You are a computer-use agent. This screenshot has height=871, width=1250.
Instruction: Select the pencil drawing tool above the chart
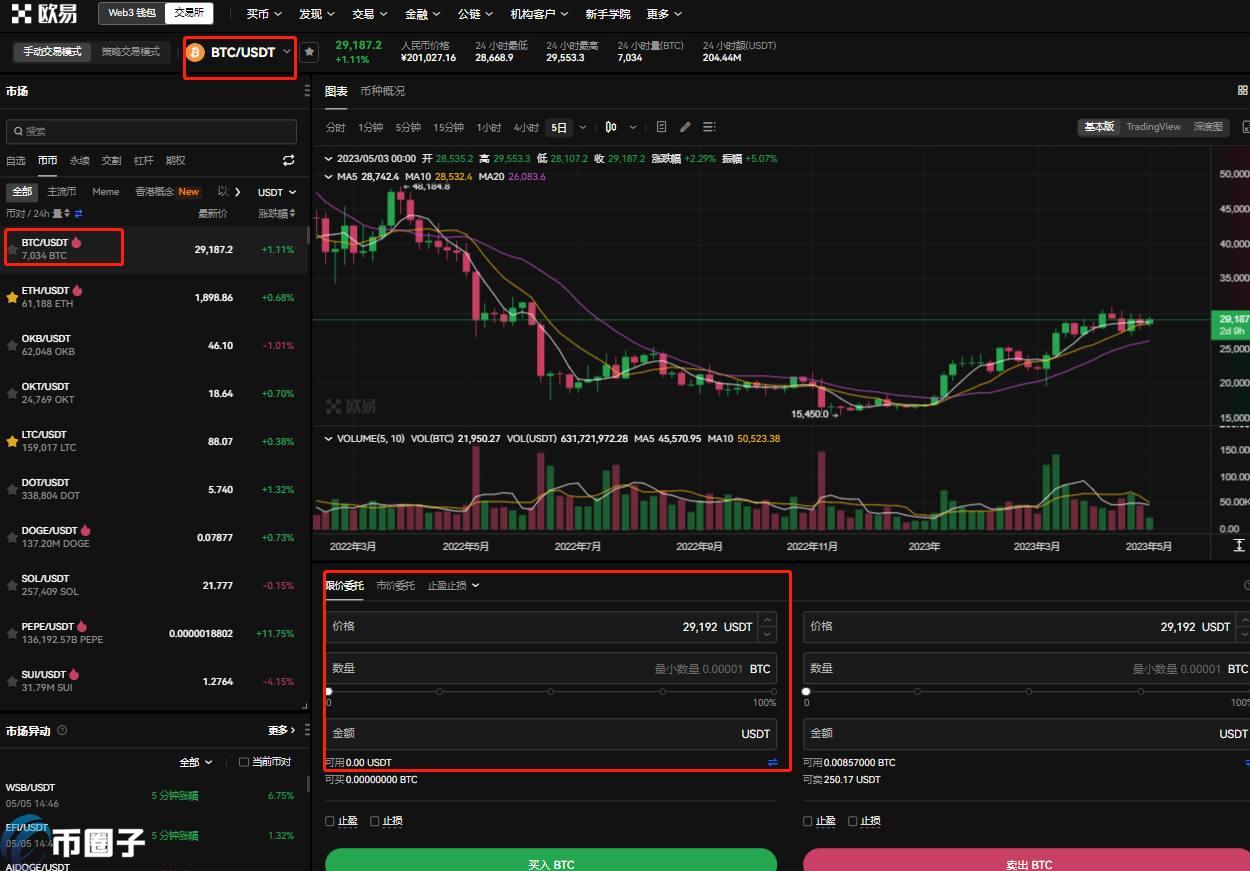(x=685, y=127)
